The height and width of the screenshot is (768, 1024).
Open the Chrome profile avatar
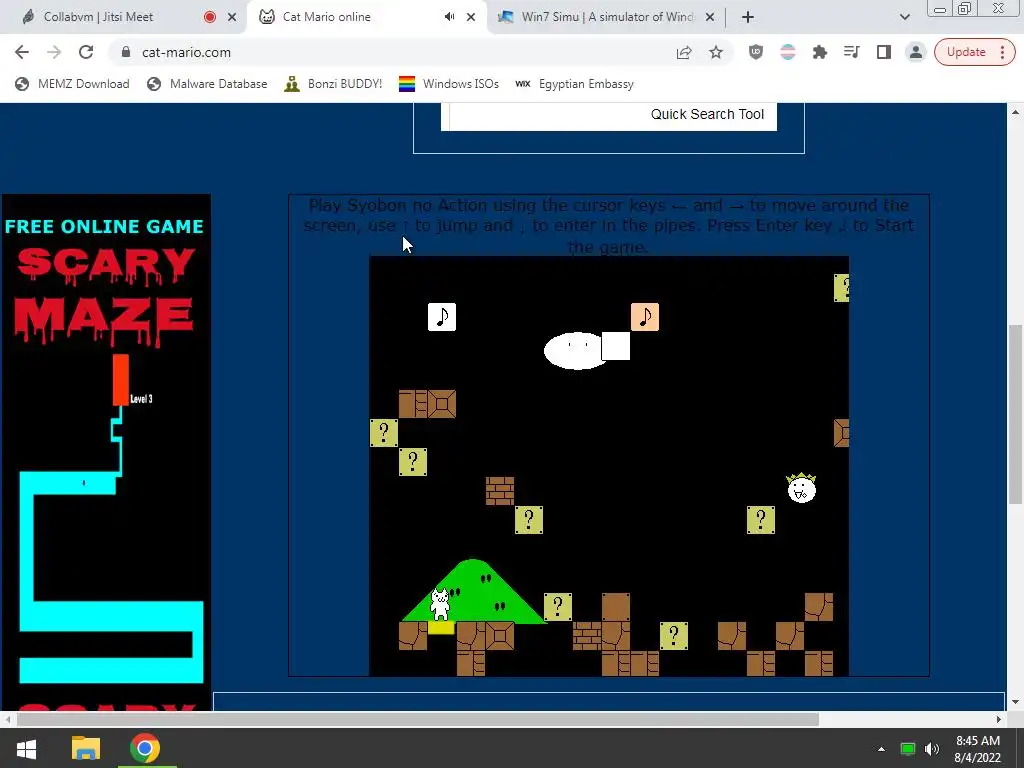pyautogui.click(x=916, y=52)
